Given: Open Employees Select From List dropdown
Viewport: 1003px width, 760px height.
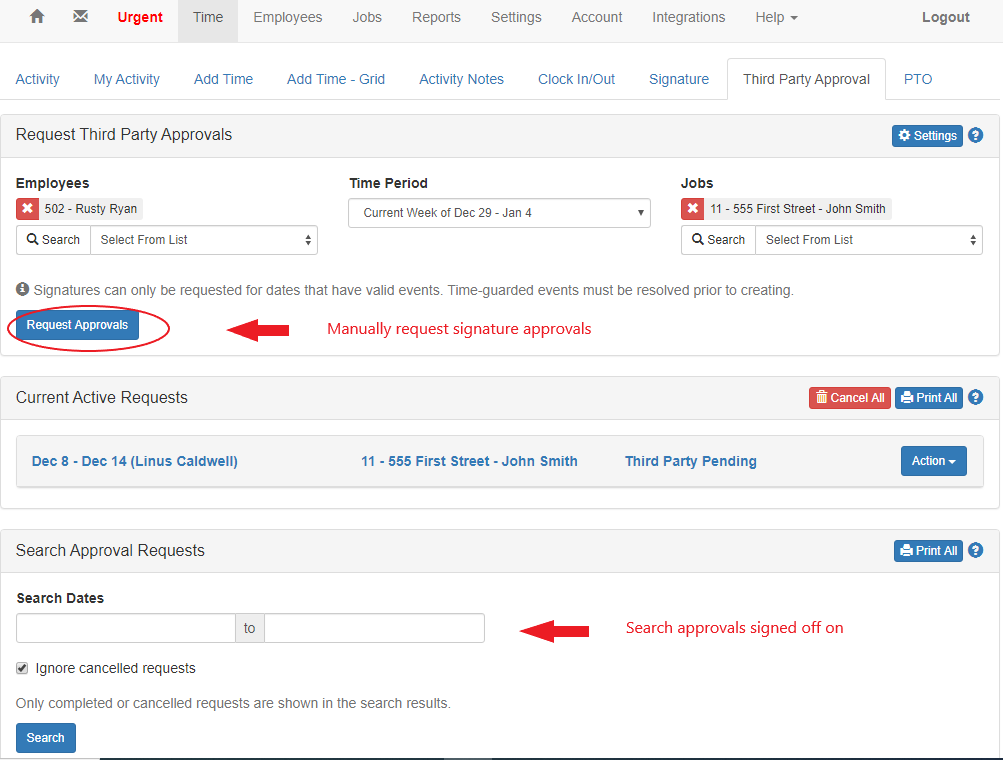Looking at the screenshot, I should pos(204,240).
